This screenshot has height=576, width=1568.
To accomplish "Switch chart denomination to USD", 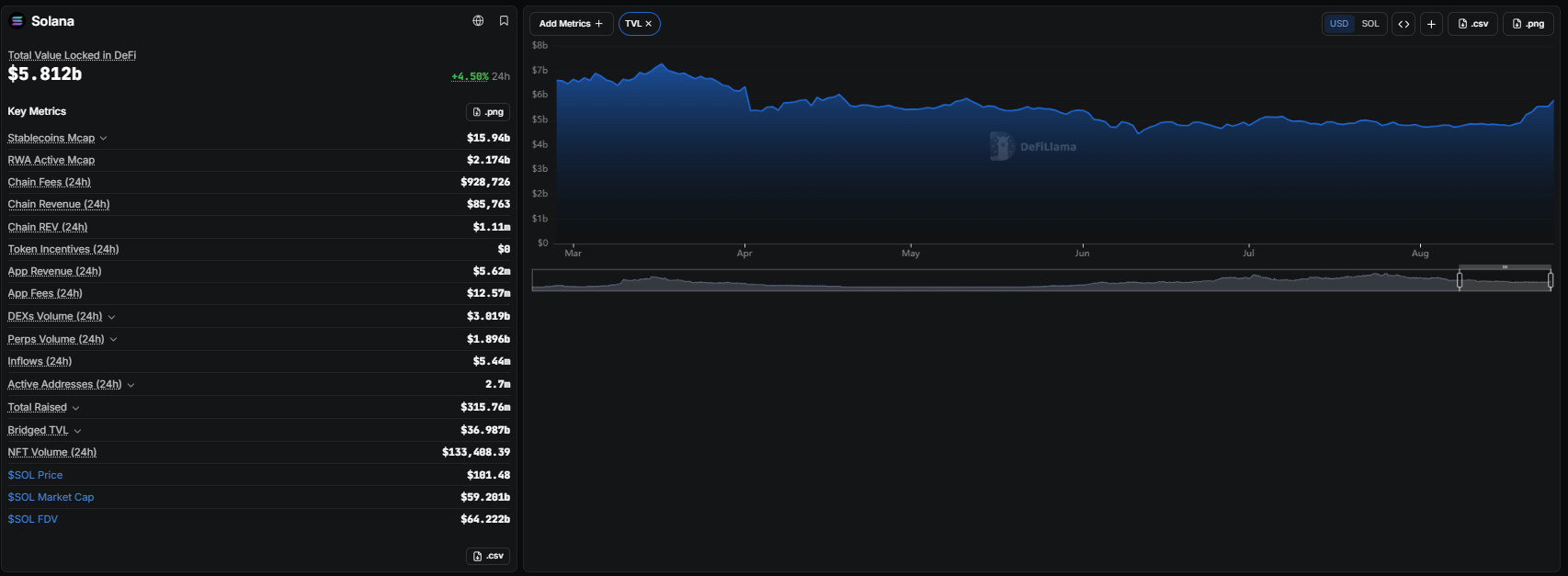I will (1339, 24).
